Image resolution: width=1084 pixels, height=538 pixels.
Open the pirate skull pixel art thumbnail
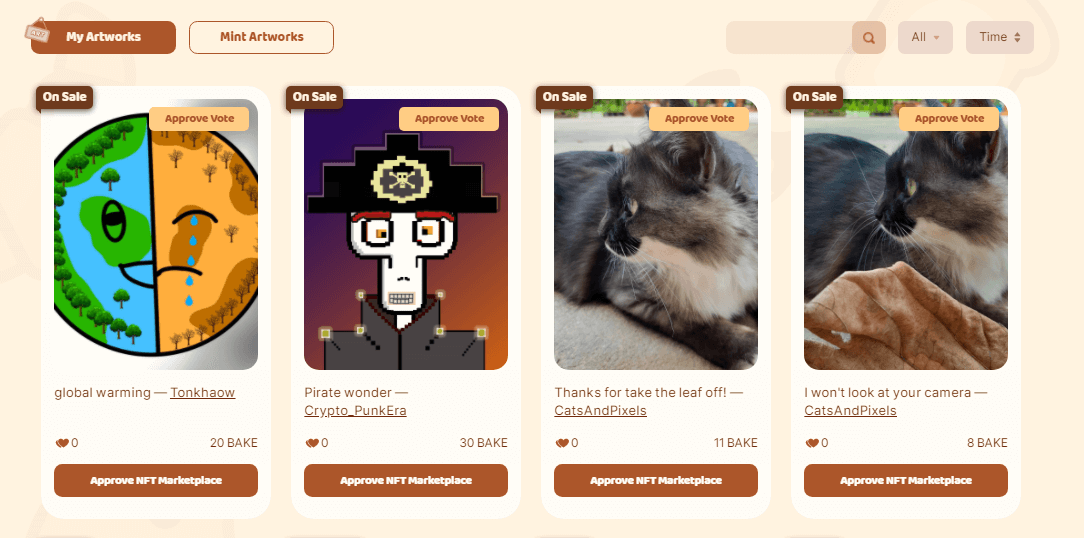tap(406, 234)
